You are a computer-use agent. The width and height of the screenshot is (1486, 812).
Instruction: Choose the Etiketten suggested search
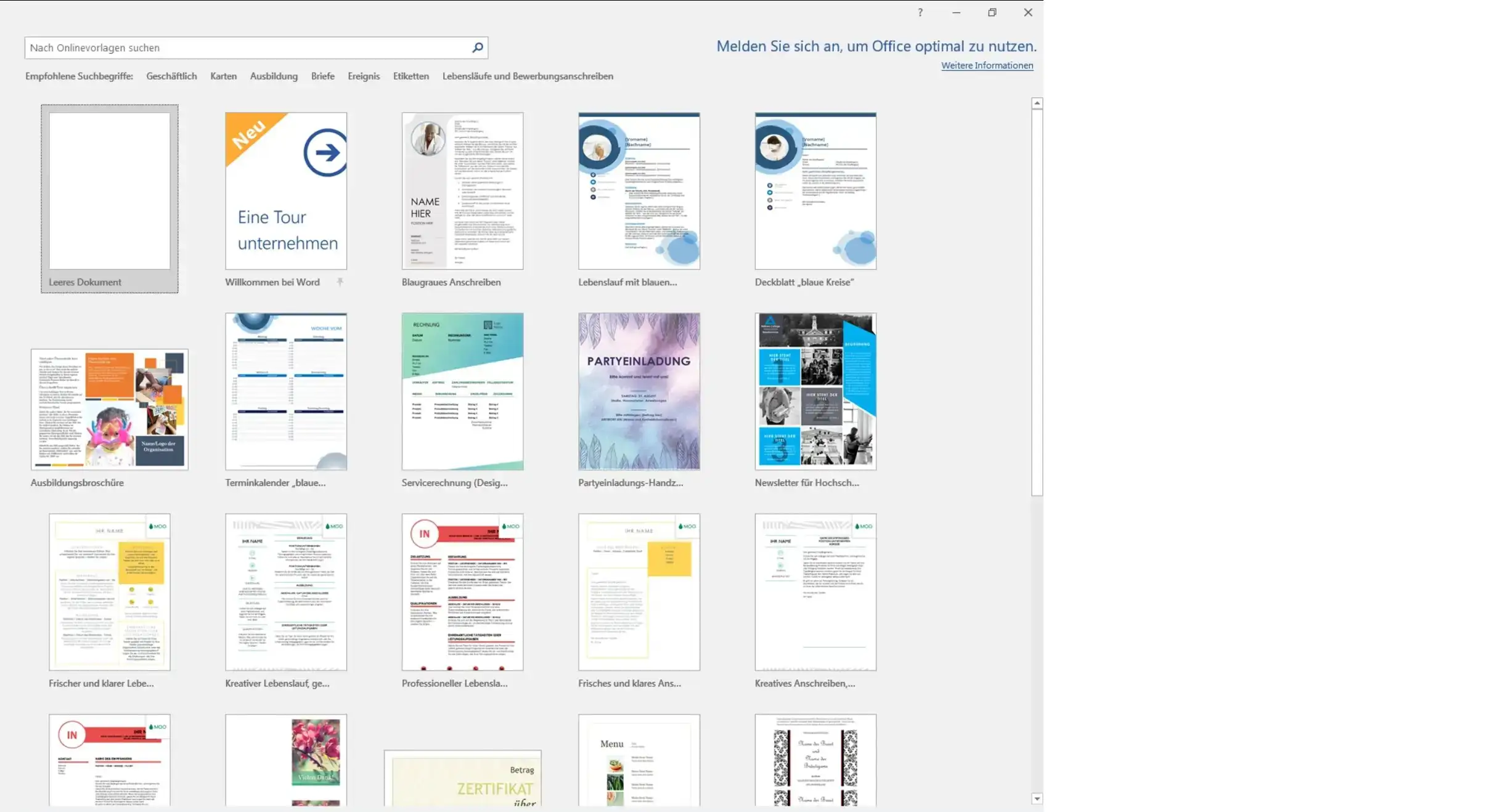click(410, 76)
